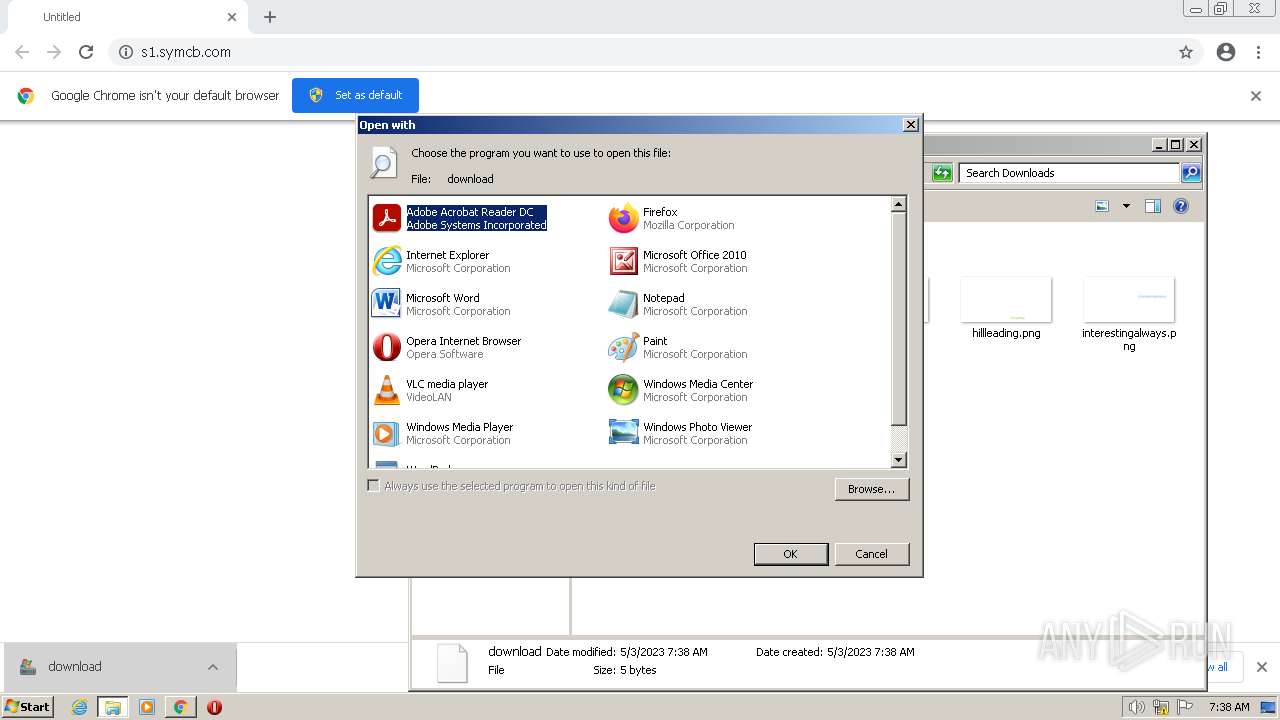Open Internet Explorer from the taskbar

(79, 707)
